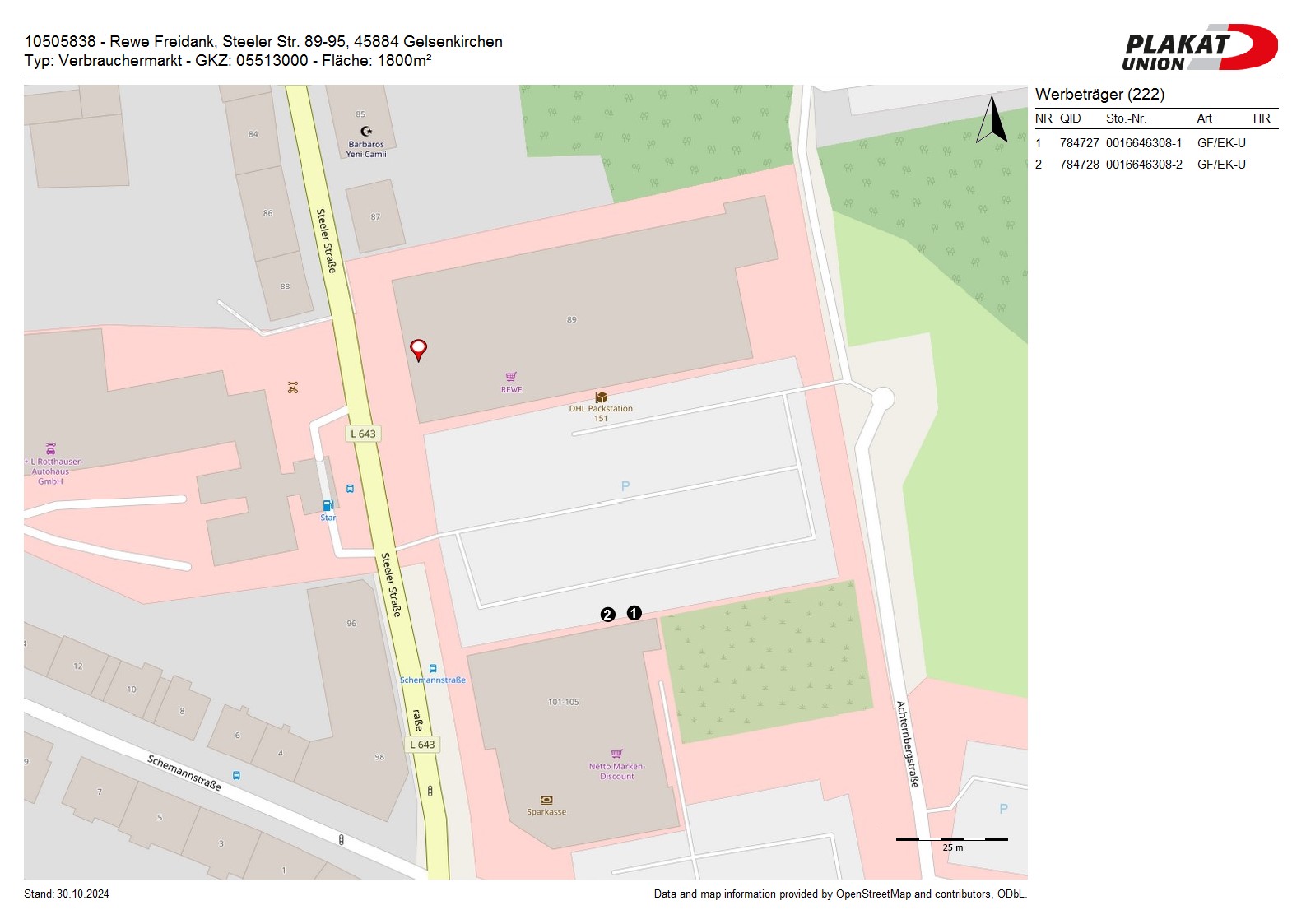This screenshot has height=924, width=1306.
Task: Click the Star fuel station pump icon
Action: click(328, 506)
